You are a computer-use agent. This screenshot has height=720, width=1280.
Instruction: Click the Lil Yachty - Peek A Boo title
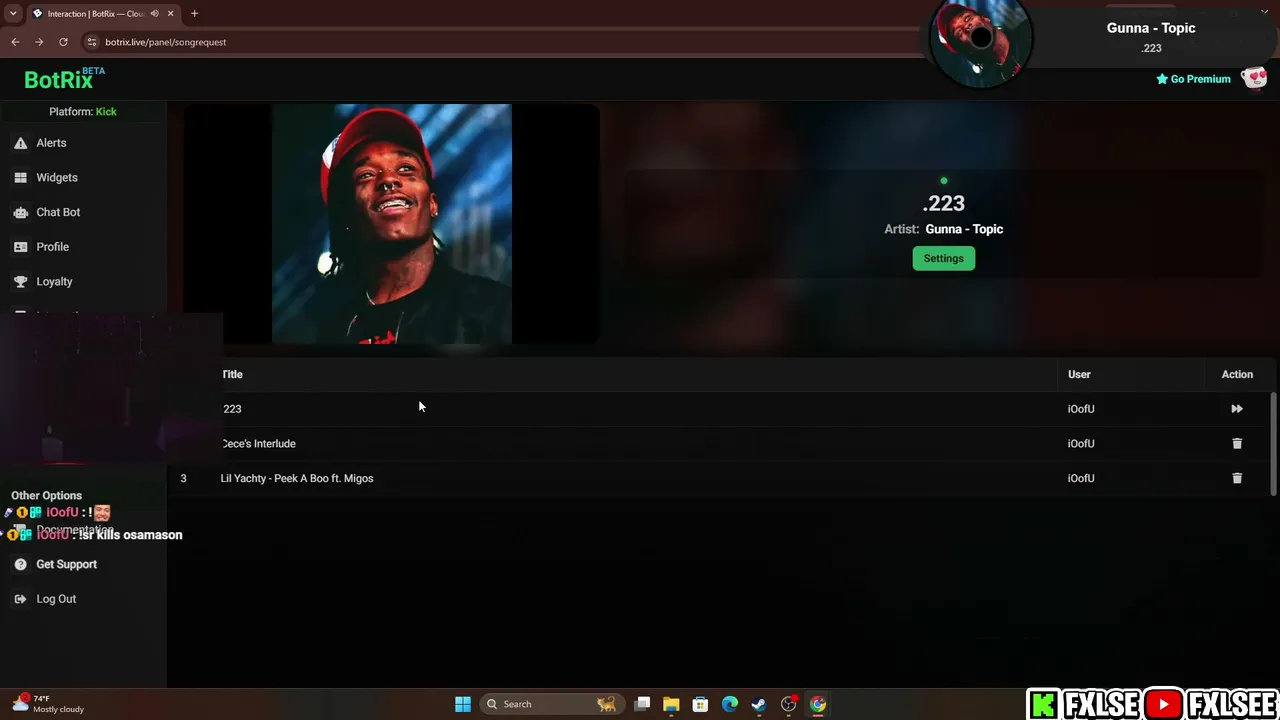tap(297, 478)
